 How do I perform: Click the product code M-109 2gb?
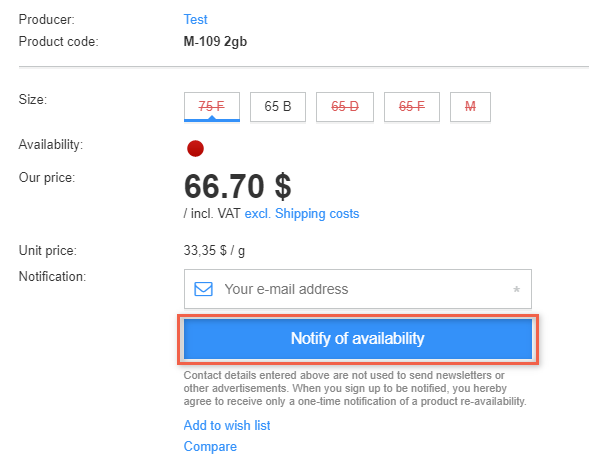221,41
